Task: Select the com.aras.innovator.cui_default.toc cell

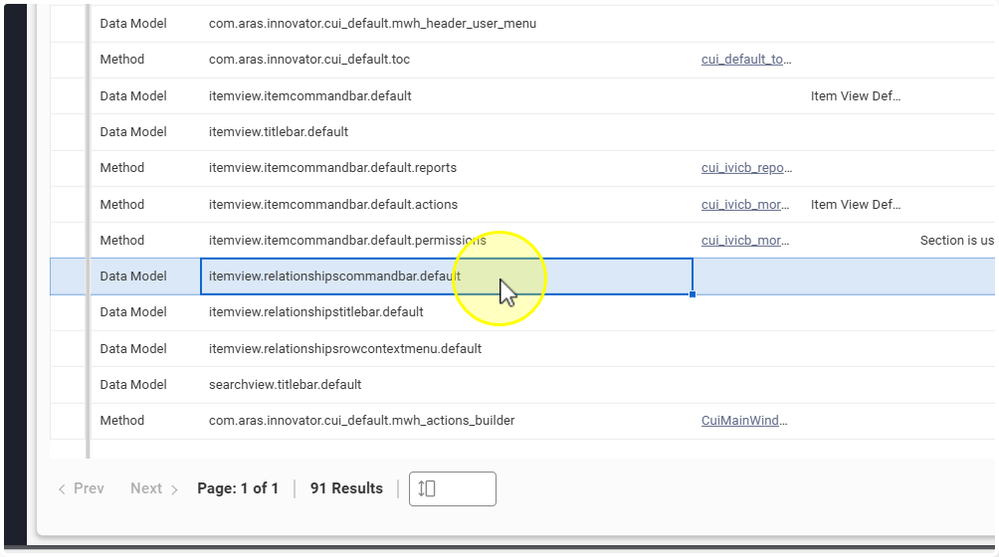Action: [x=309, y=59]
